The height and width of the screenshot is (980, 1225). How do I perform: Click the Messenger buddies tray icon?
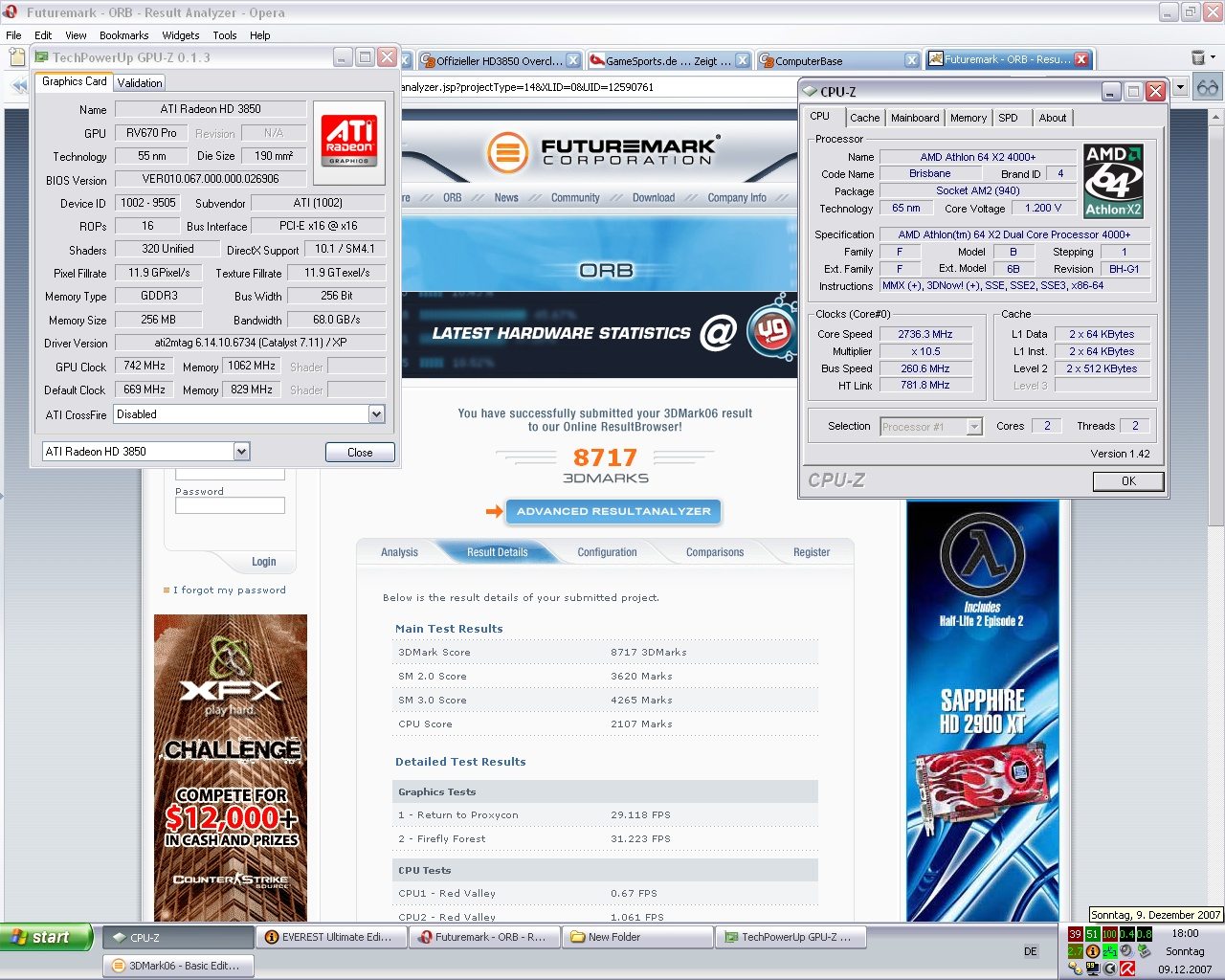point(1076,969)
